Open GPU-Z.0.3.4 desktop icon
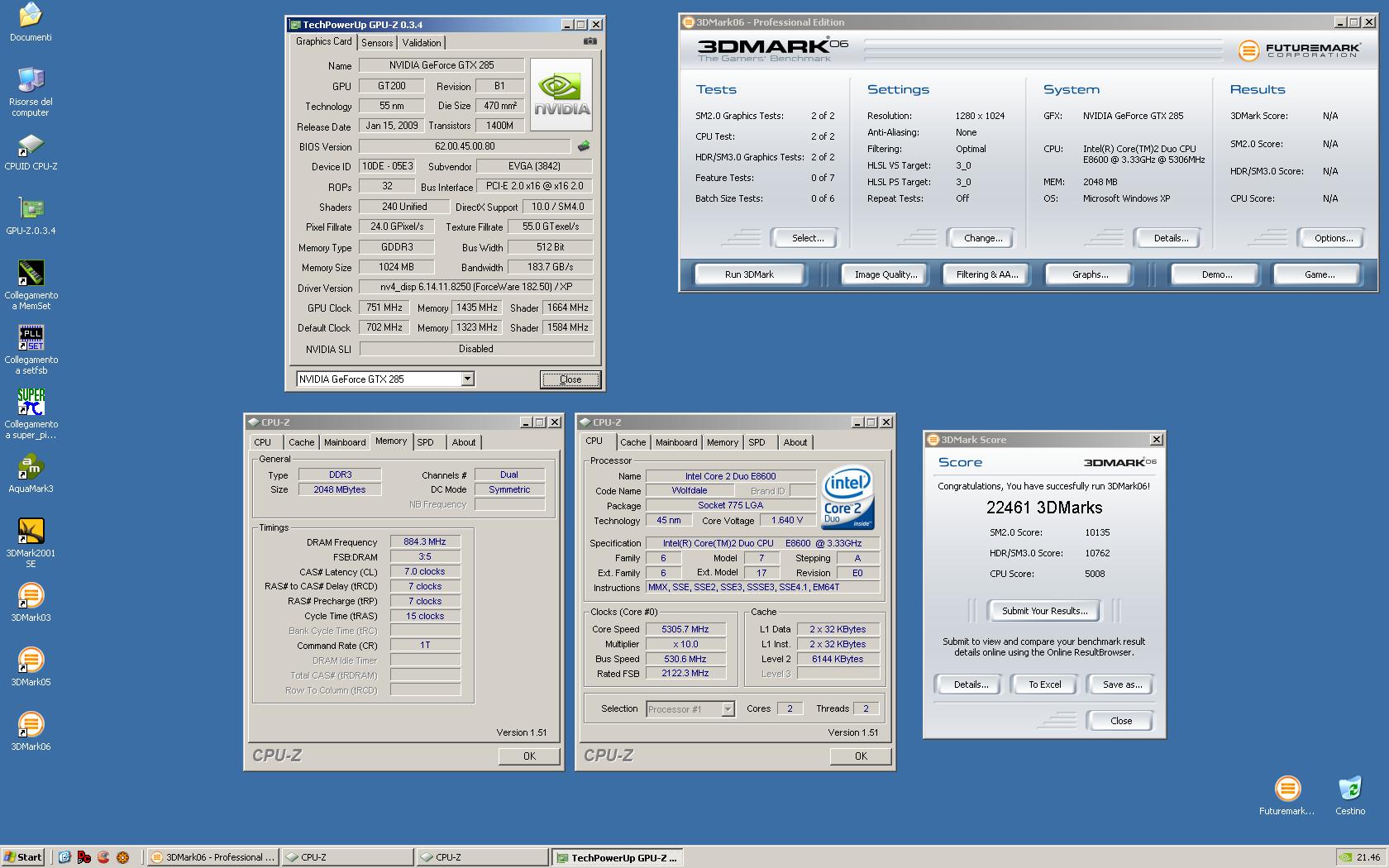 [31, 209]
